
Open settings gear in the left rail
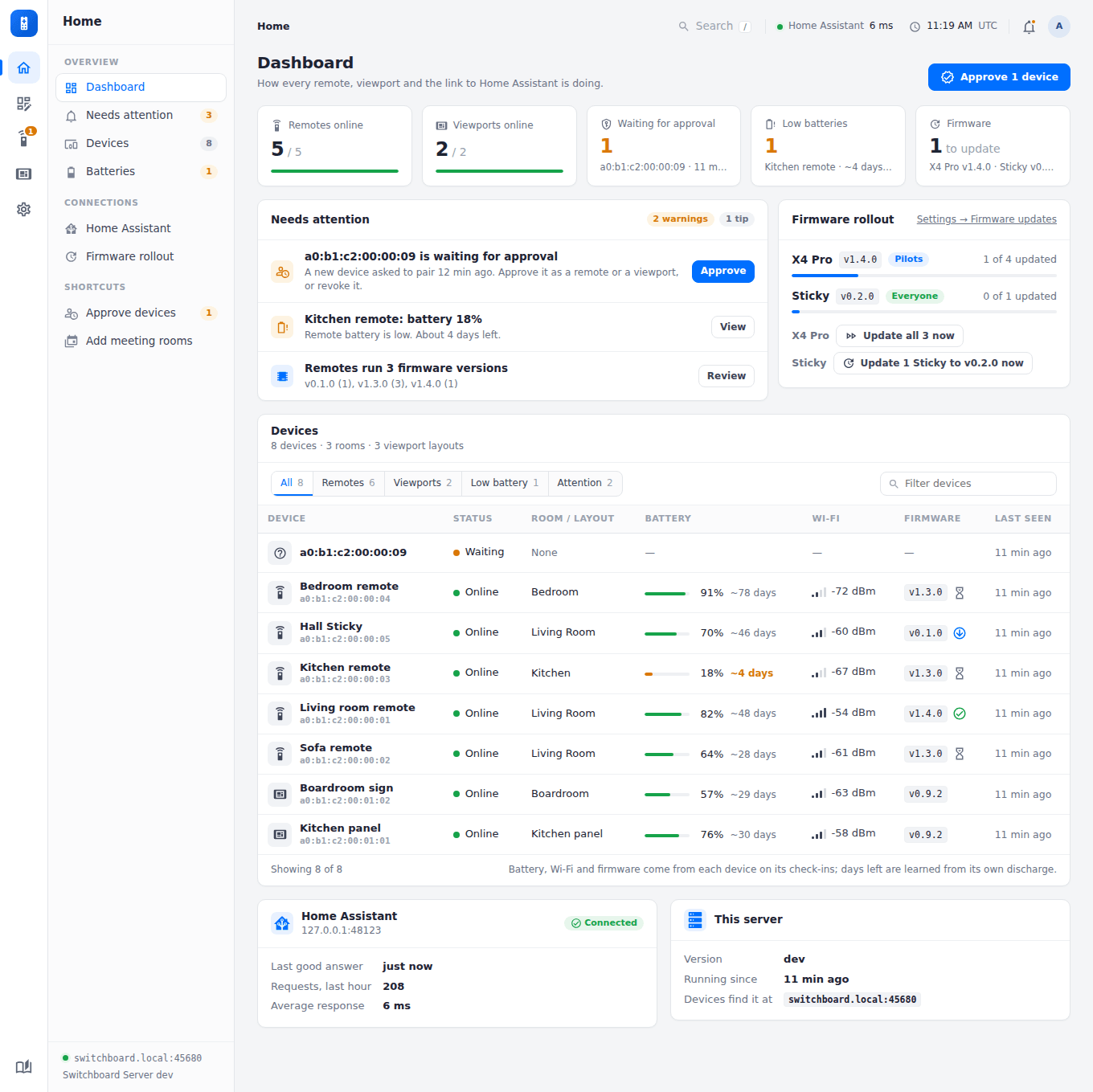point(24,209)
